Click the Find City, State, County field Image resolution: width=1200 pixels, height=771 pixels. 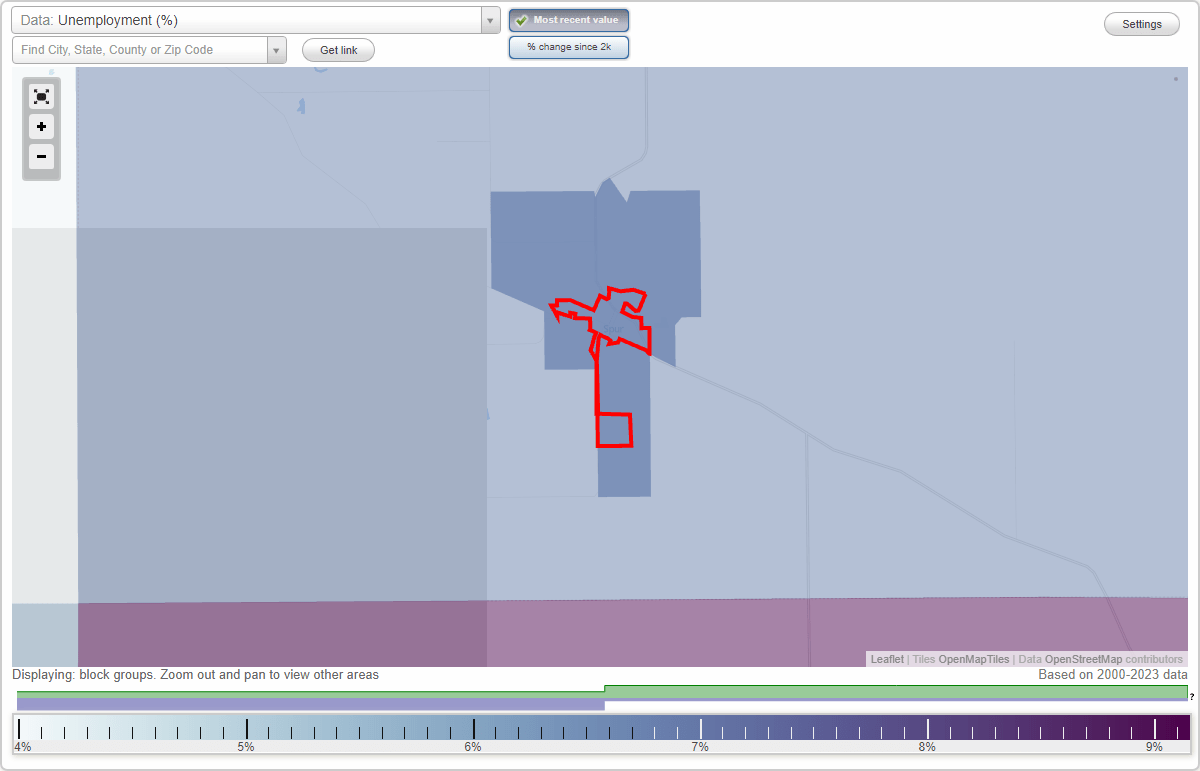140,50
